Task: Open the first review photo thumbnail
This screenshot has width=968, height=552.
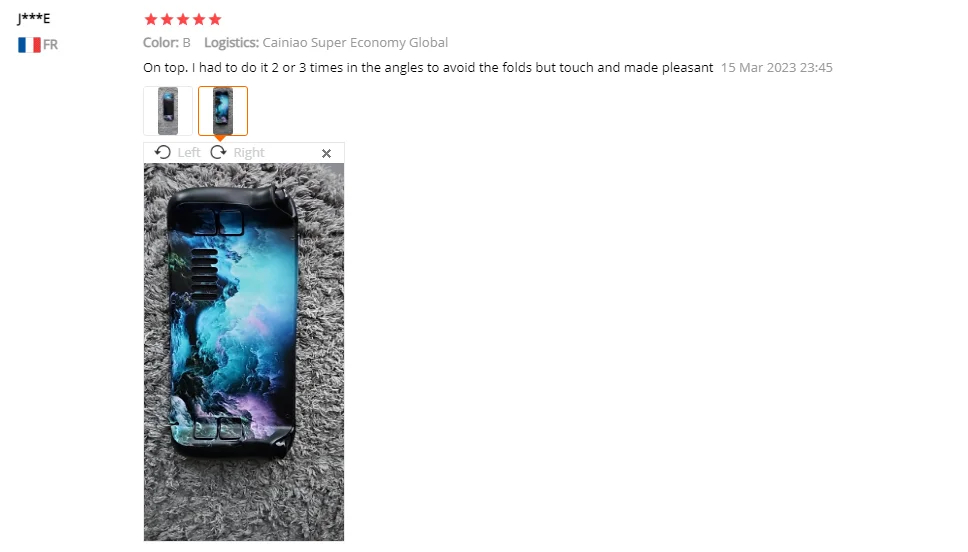Action: (168, 111)
